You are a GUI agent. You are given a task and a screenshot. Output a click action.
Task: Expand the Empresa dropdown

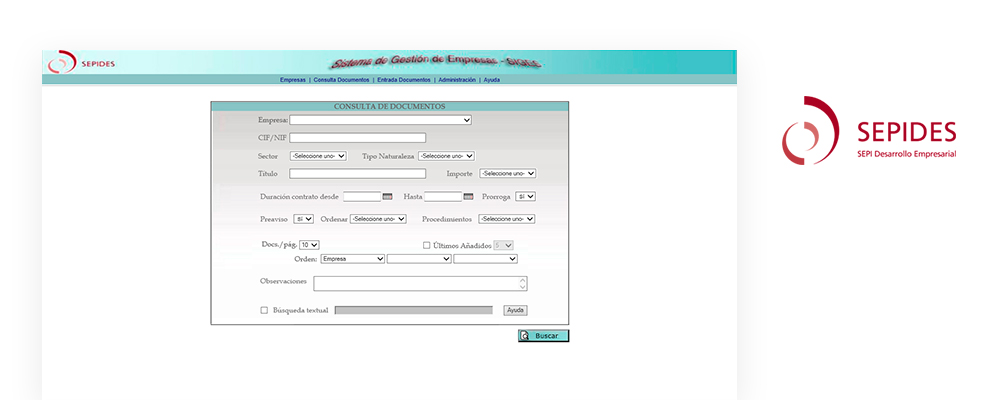coord(380,120)
